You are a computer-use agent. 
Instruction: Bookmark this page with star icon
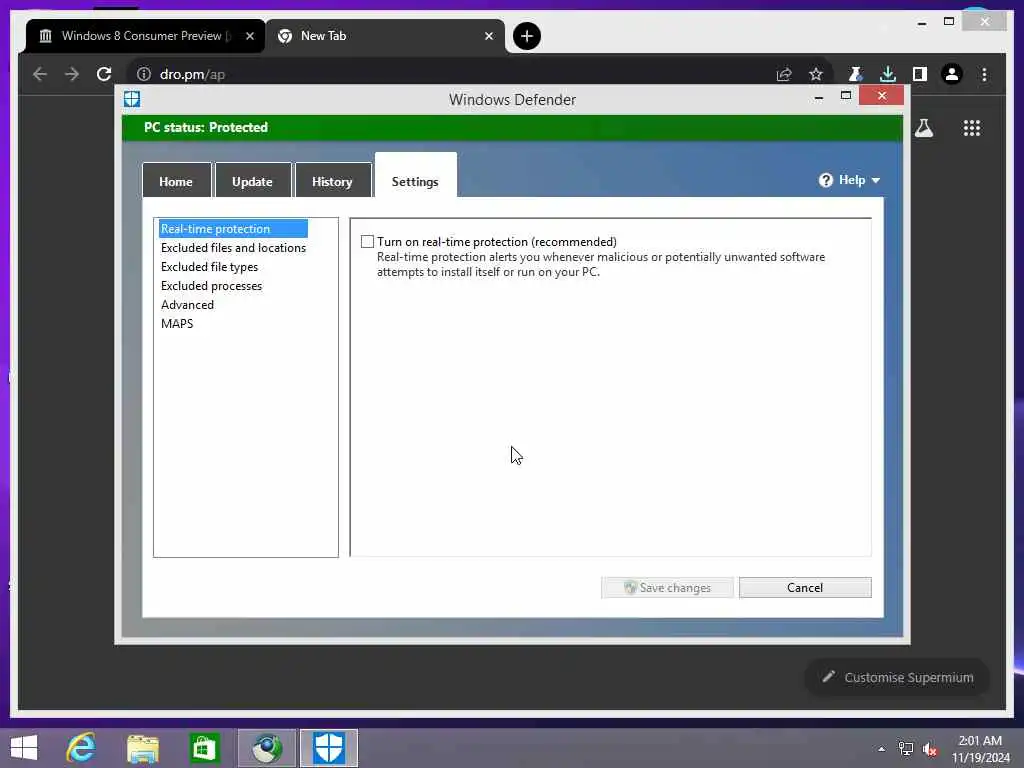click(816, 74)
